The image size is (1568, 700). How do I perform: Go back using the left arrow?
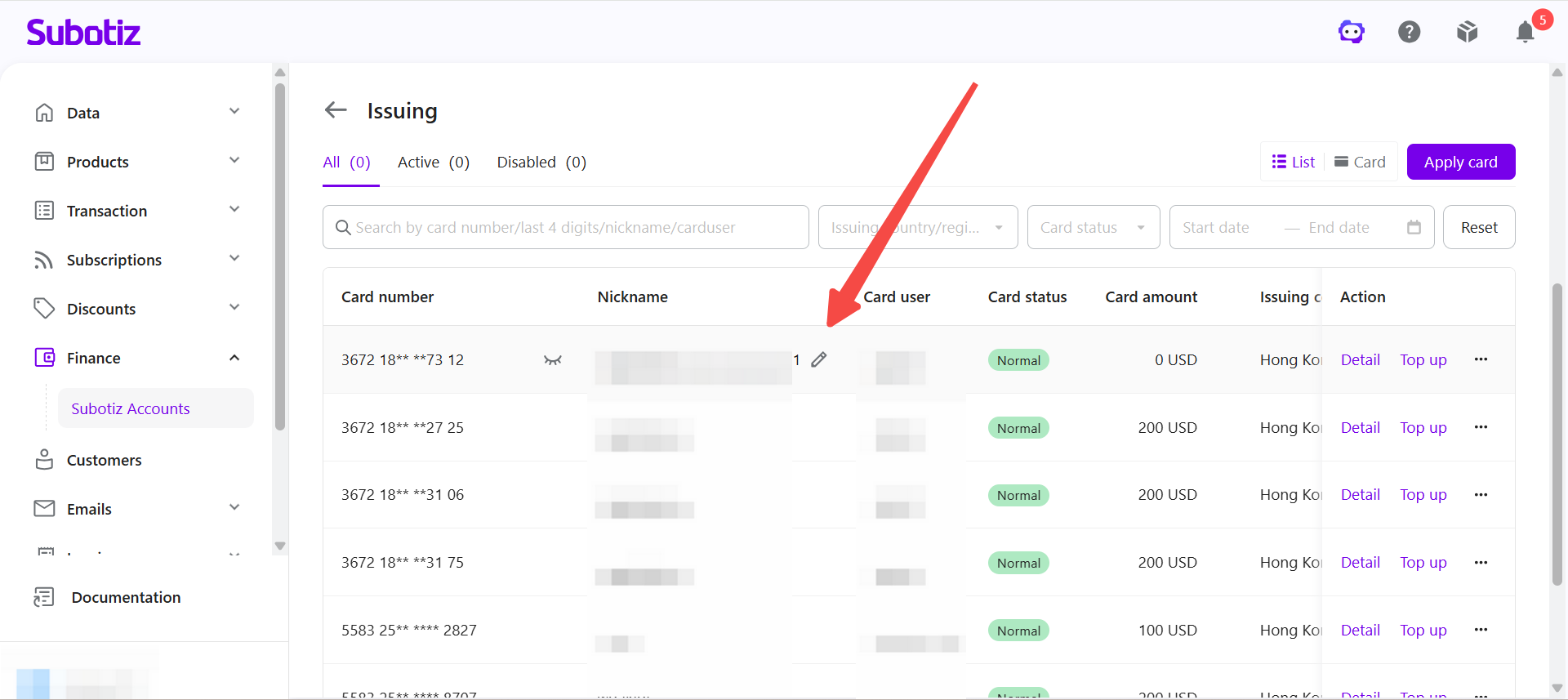336,109
